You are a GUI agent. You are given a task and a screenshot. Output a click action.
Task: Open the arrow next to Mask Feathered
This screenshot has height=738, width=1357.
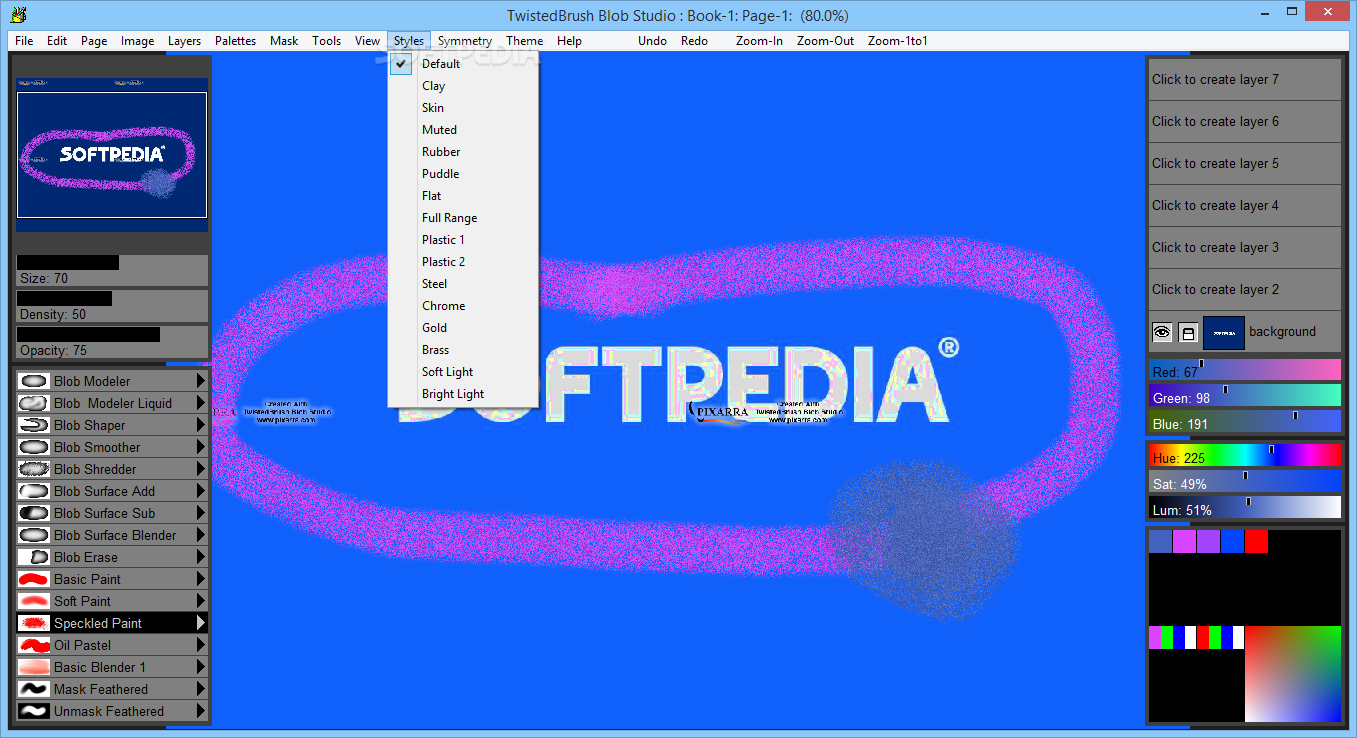[x=200, y=689]
